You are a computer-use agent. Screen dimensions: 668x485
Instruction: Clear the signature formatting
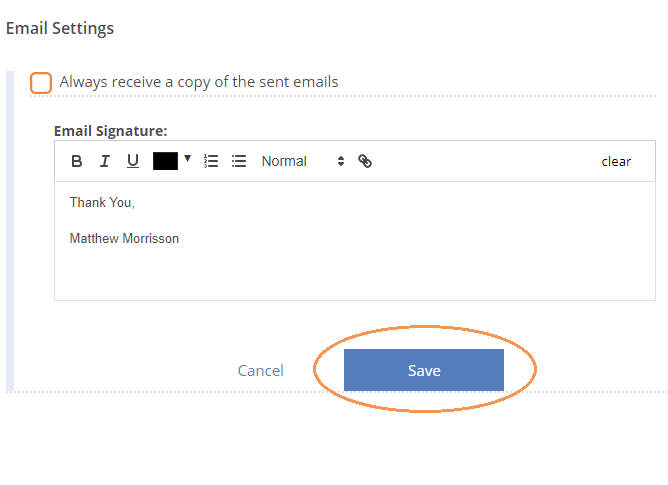[x=616, y=162]
